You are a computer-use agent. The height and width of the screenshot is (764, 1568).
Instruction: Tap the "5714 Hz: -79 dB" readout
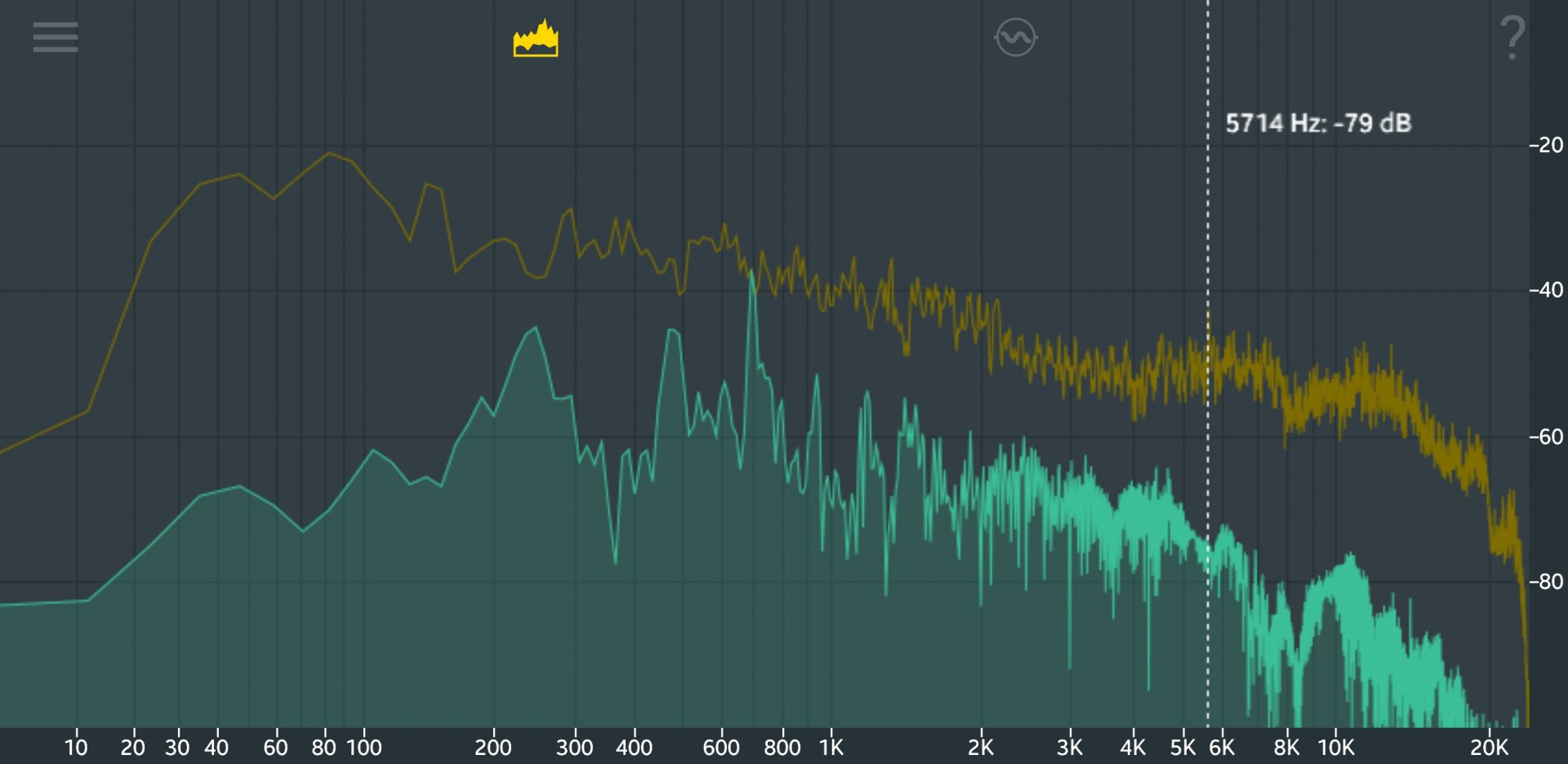click(1317, 123)
